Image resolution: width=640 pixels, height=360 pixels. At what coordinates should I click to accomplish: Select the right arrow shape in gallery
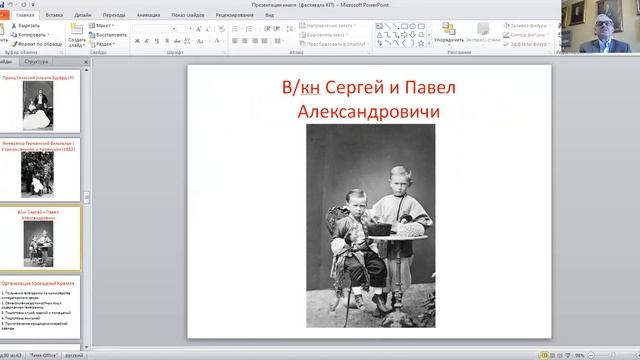[404, 35]
